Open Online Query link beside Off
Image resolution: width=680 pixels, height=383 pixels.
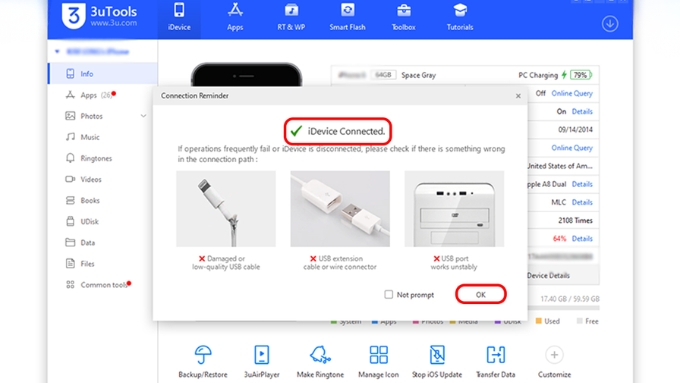[572, 93]
